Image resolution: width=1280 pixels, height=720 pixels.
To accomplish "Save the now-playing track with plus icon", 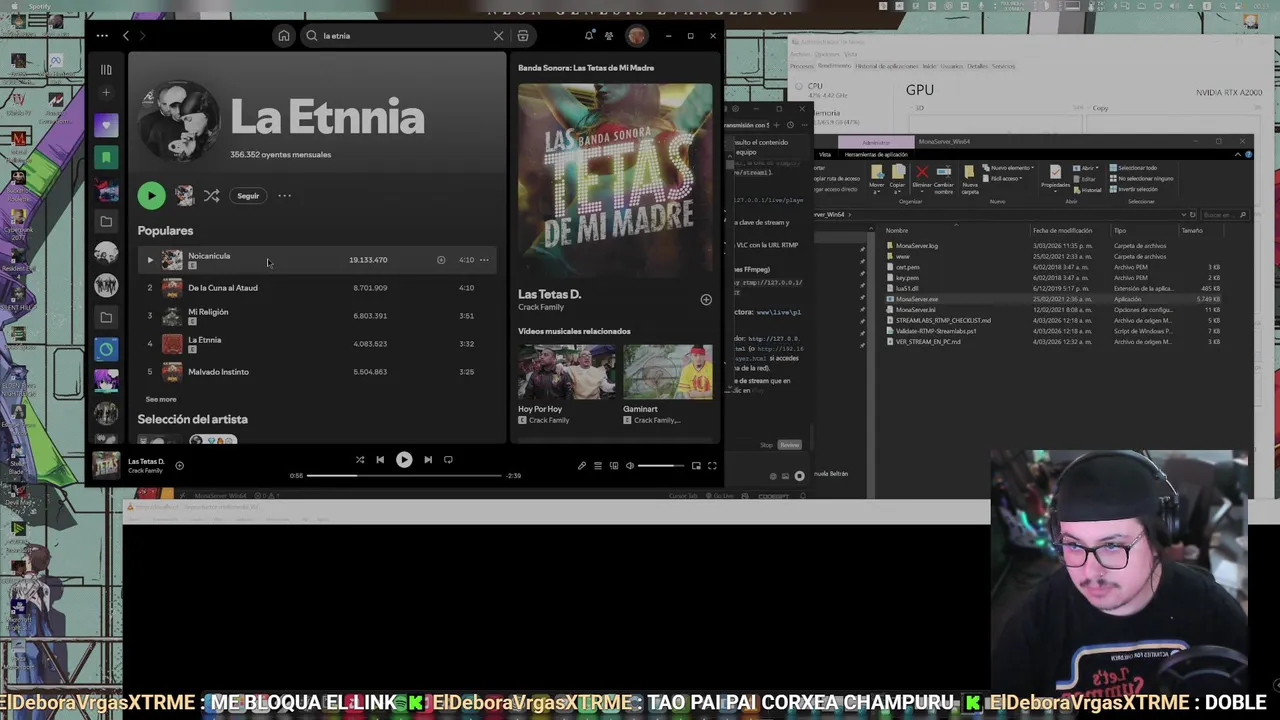I will click(x=179, y=465).
